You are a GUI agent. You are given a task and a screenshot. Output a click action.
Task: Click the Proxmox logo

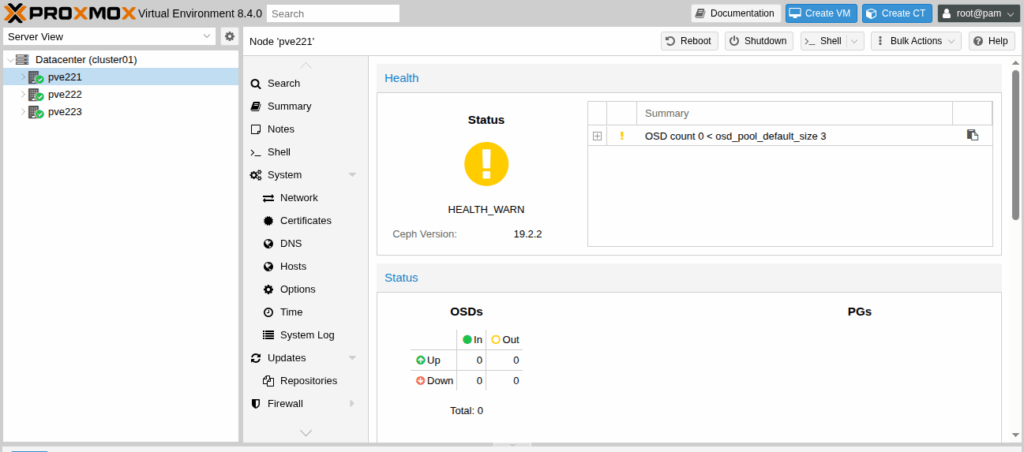point(70,13)
